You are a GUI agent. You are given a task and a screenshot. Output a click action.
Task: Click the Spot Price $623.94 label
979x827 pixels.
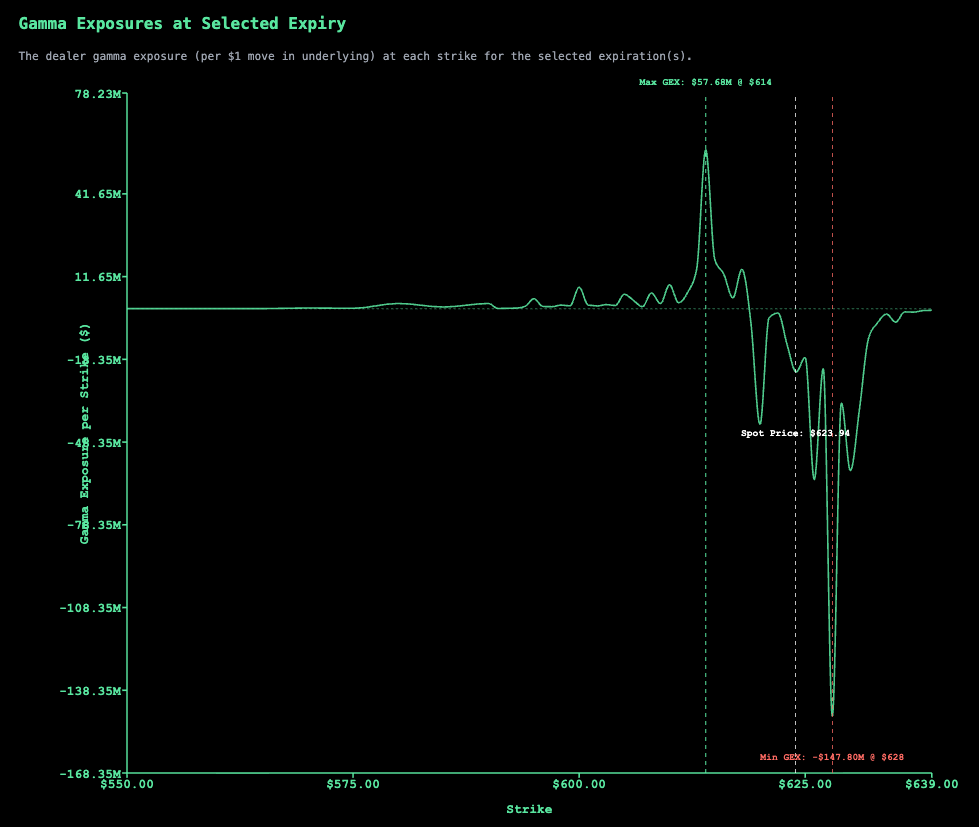click(795, 433)
